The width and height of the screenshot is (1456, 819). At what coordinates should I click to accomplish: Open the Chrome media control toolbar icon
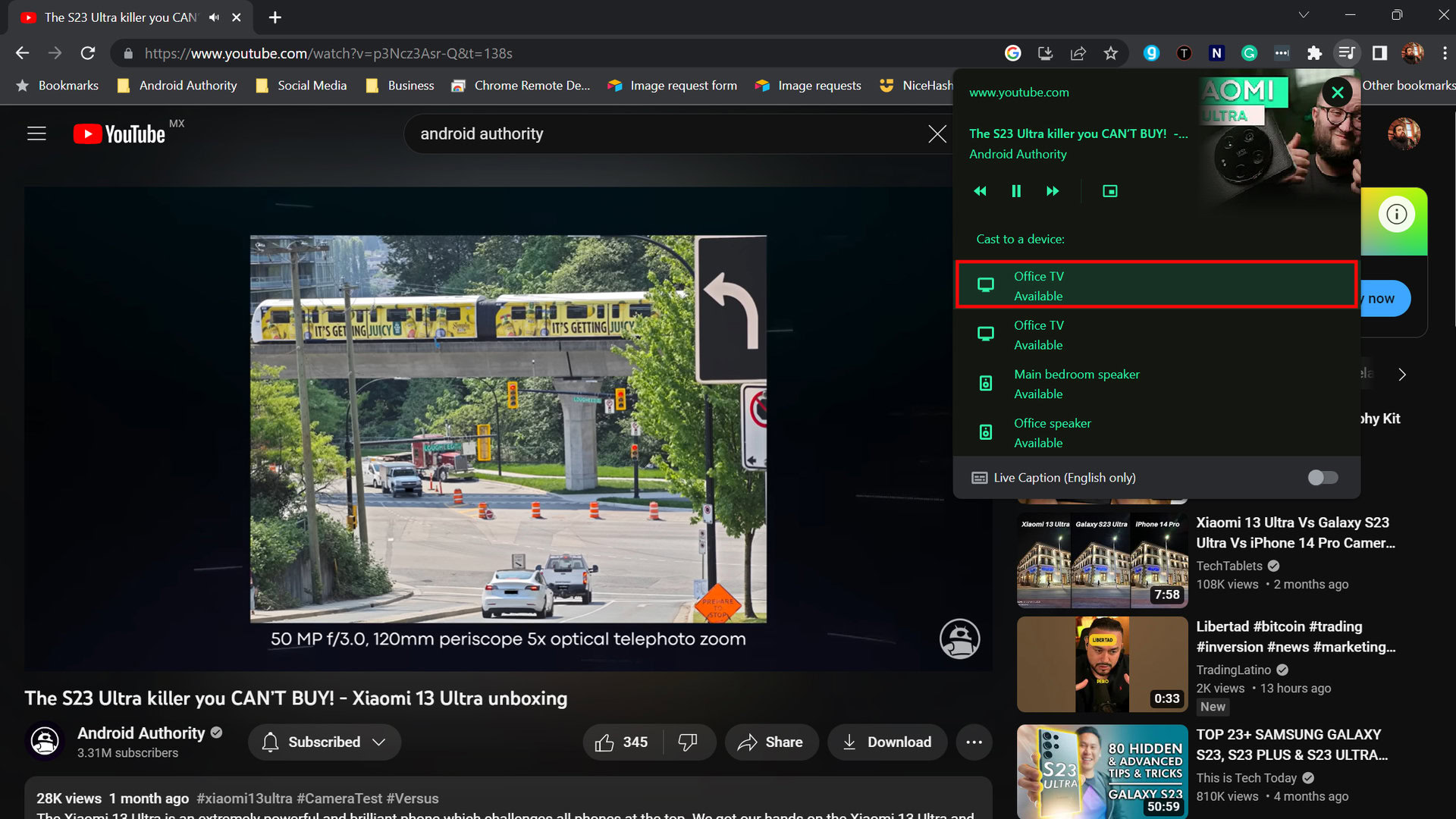(1347, 53)
